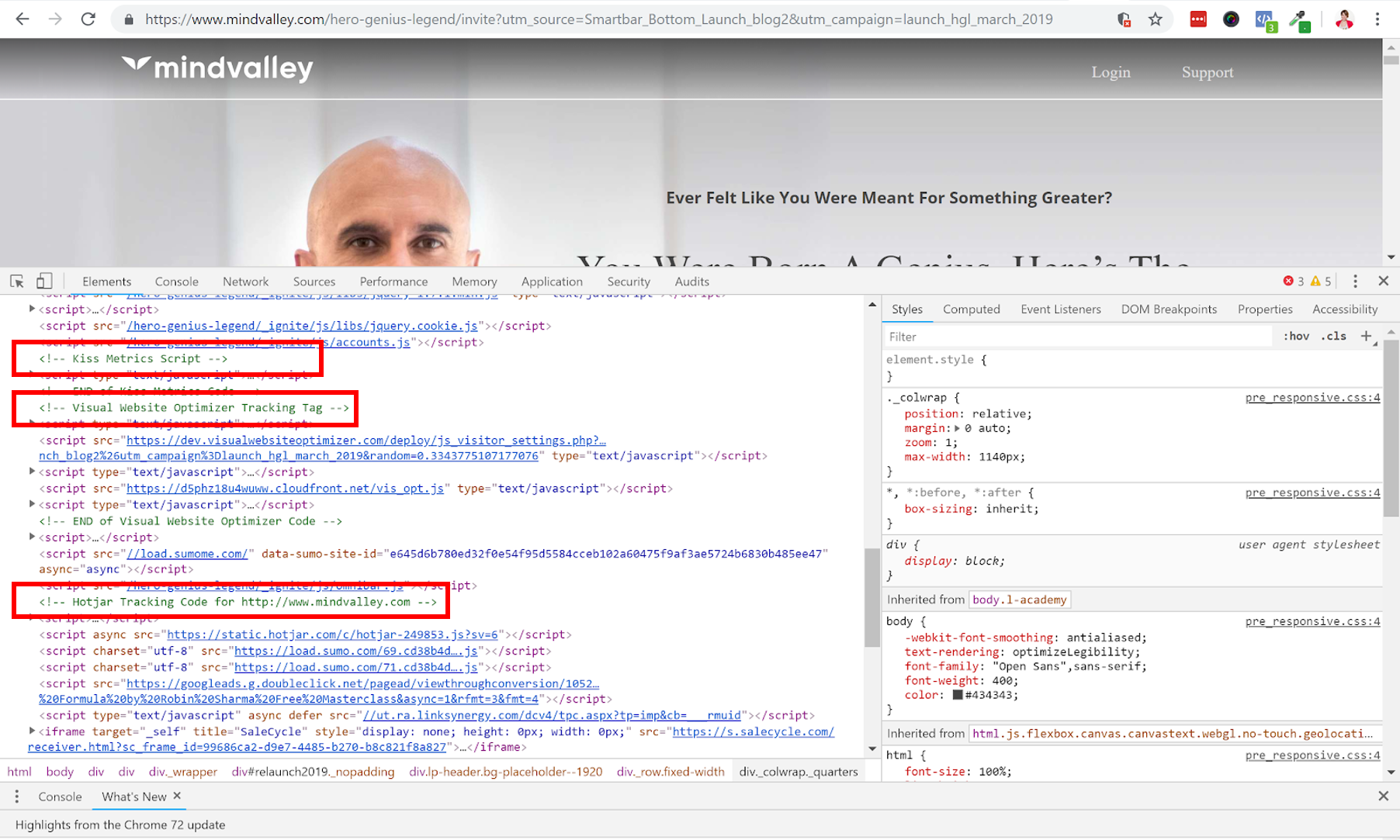Reload the current page

[88, 19]
